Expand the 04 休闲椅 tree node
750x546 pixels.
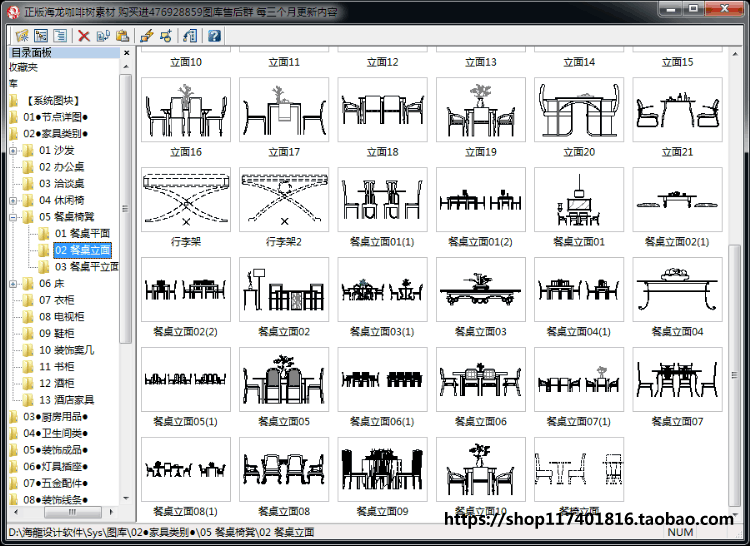coord(13,200)
